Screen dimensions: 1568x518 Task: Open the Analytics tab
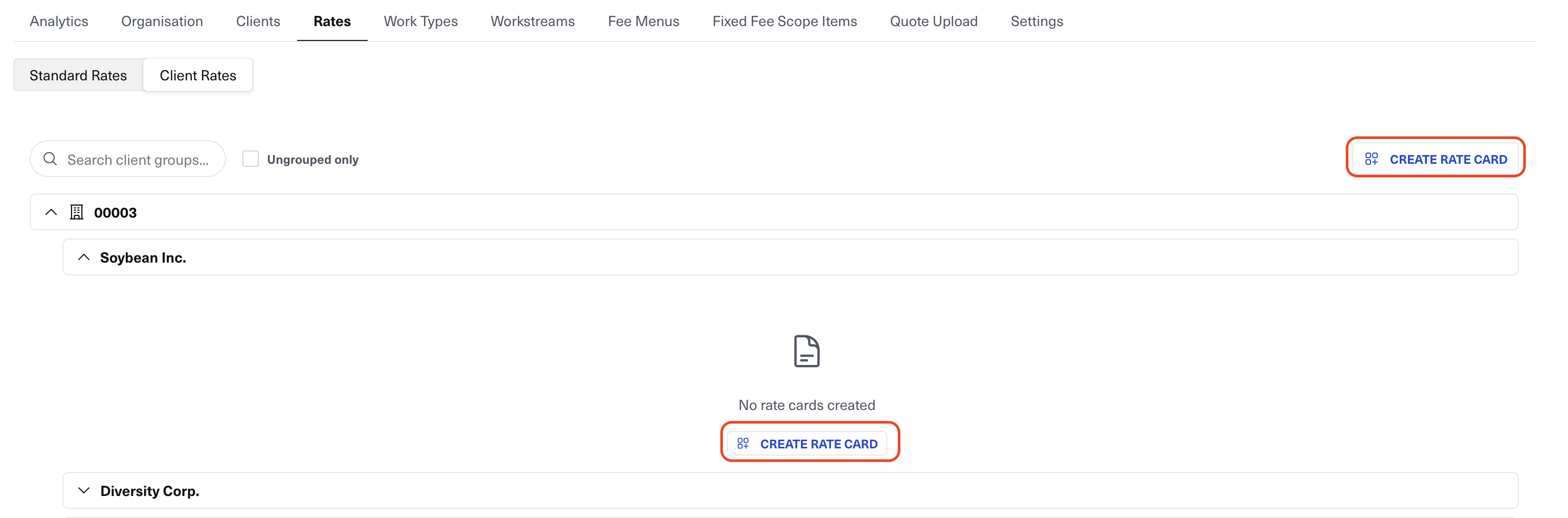[59, 21]
